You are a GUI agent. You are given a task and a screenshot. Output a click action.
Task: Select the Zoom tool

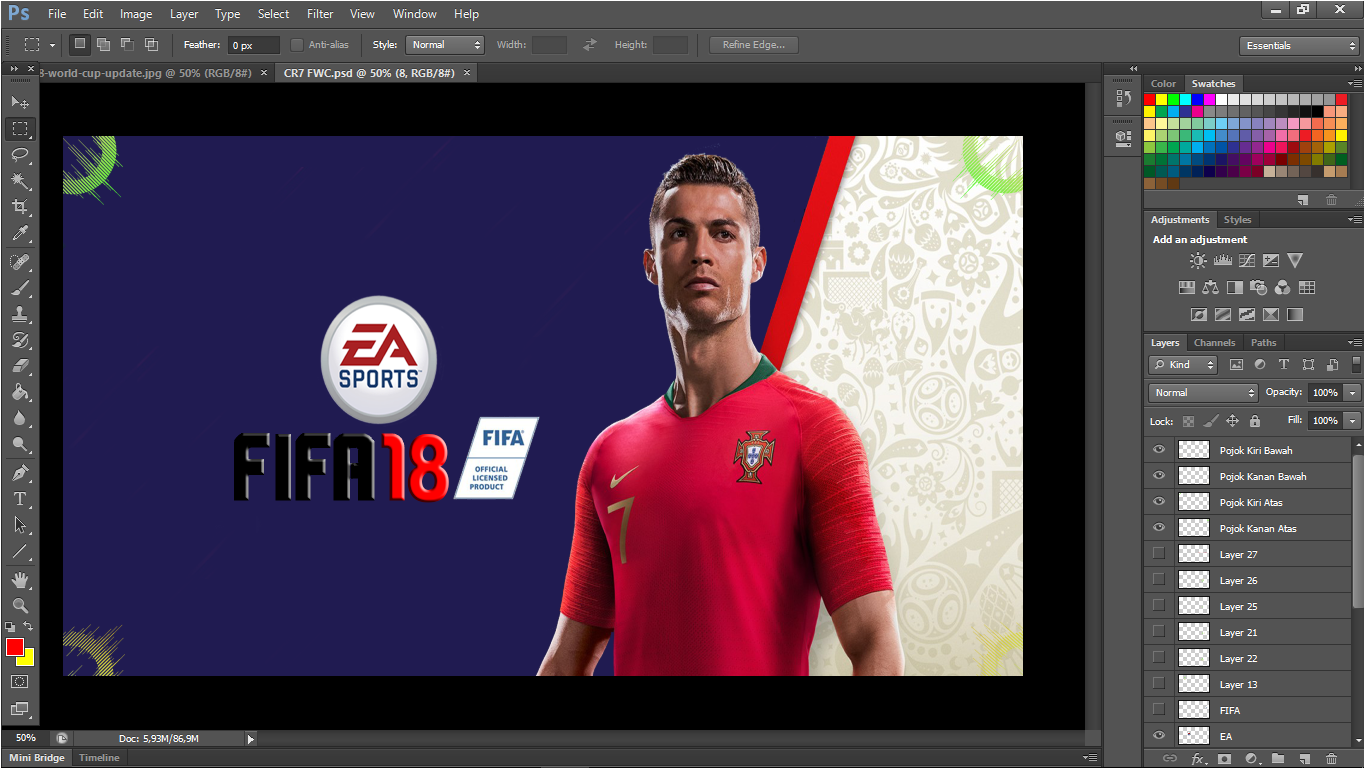coord(19,605)
